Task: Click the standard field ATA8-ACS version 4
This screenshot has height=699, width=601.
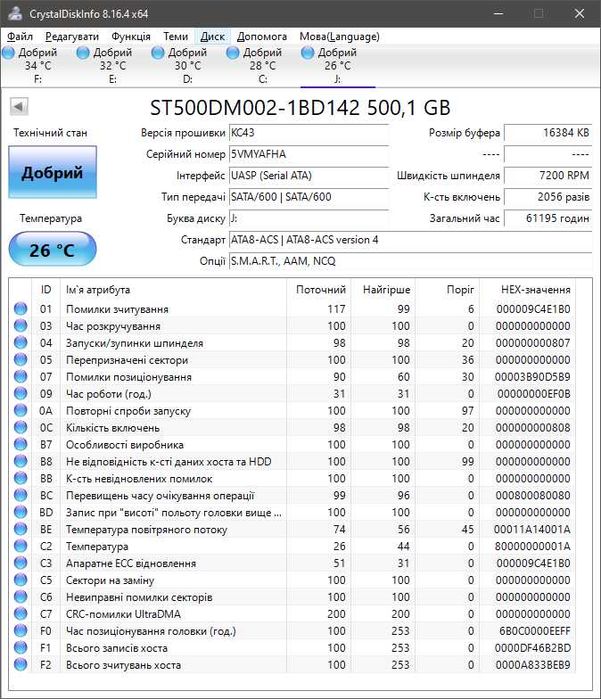Action: [x=410, y=240]
